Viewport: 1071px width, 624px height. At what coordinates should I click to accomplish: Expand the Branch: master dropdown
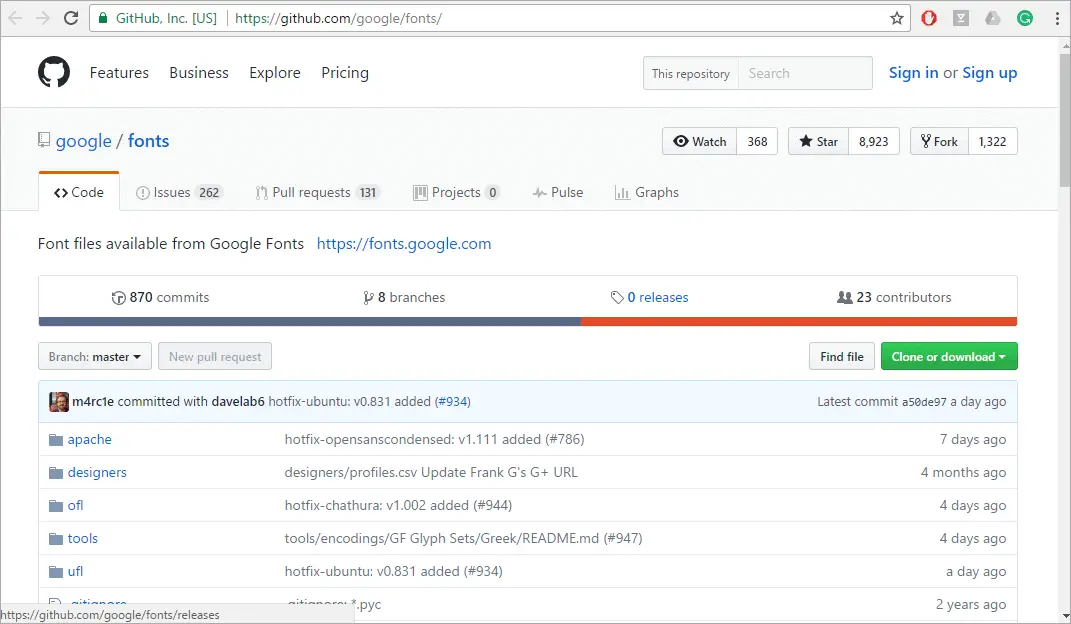[95, 356]
